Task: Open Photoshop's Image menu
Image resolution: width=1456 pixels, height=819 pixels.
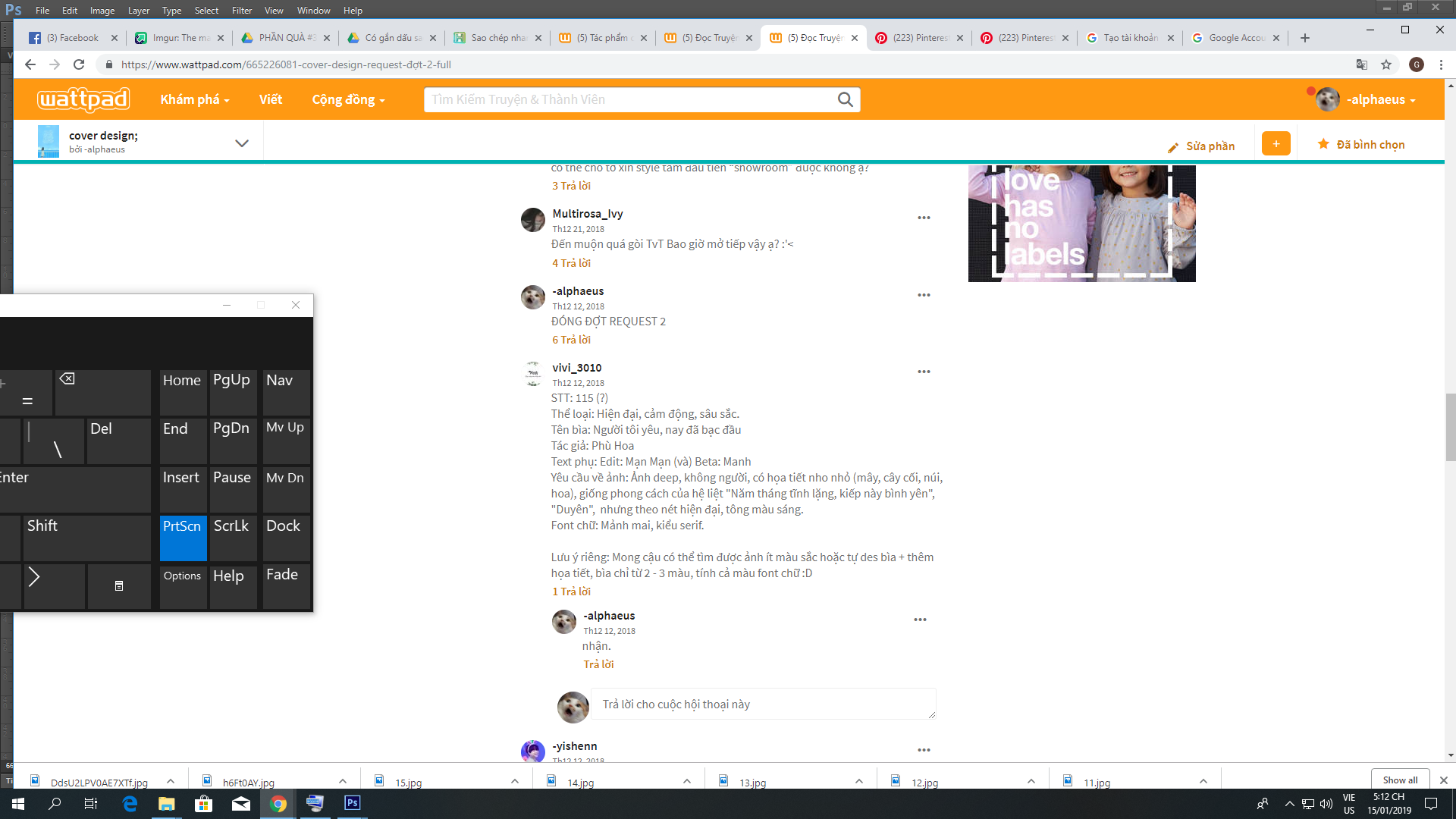Action: pyautogui.click(x=102, y=11)
